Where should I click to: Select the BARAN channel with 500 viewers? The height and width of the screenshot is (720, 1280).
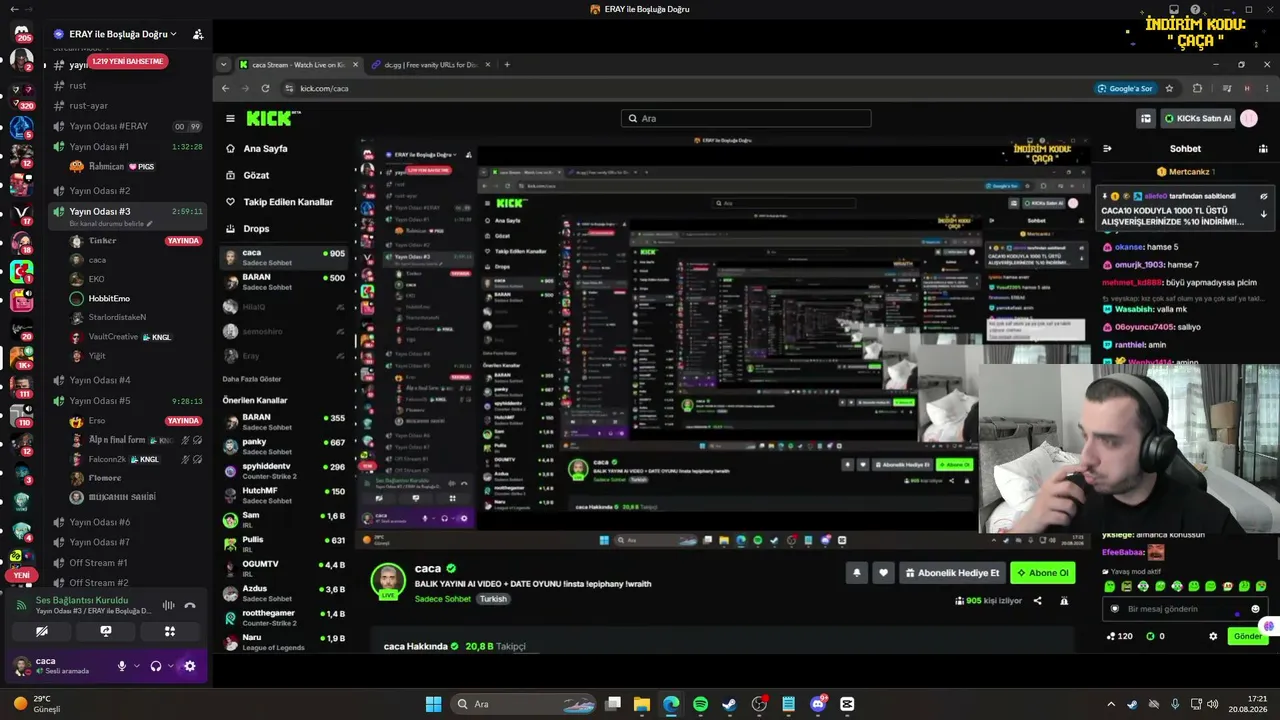[x=285, y=281]
